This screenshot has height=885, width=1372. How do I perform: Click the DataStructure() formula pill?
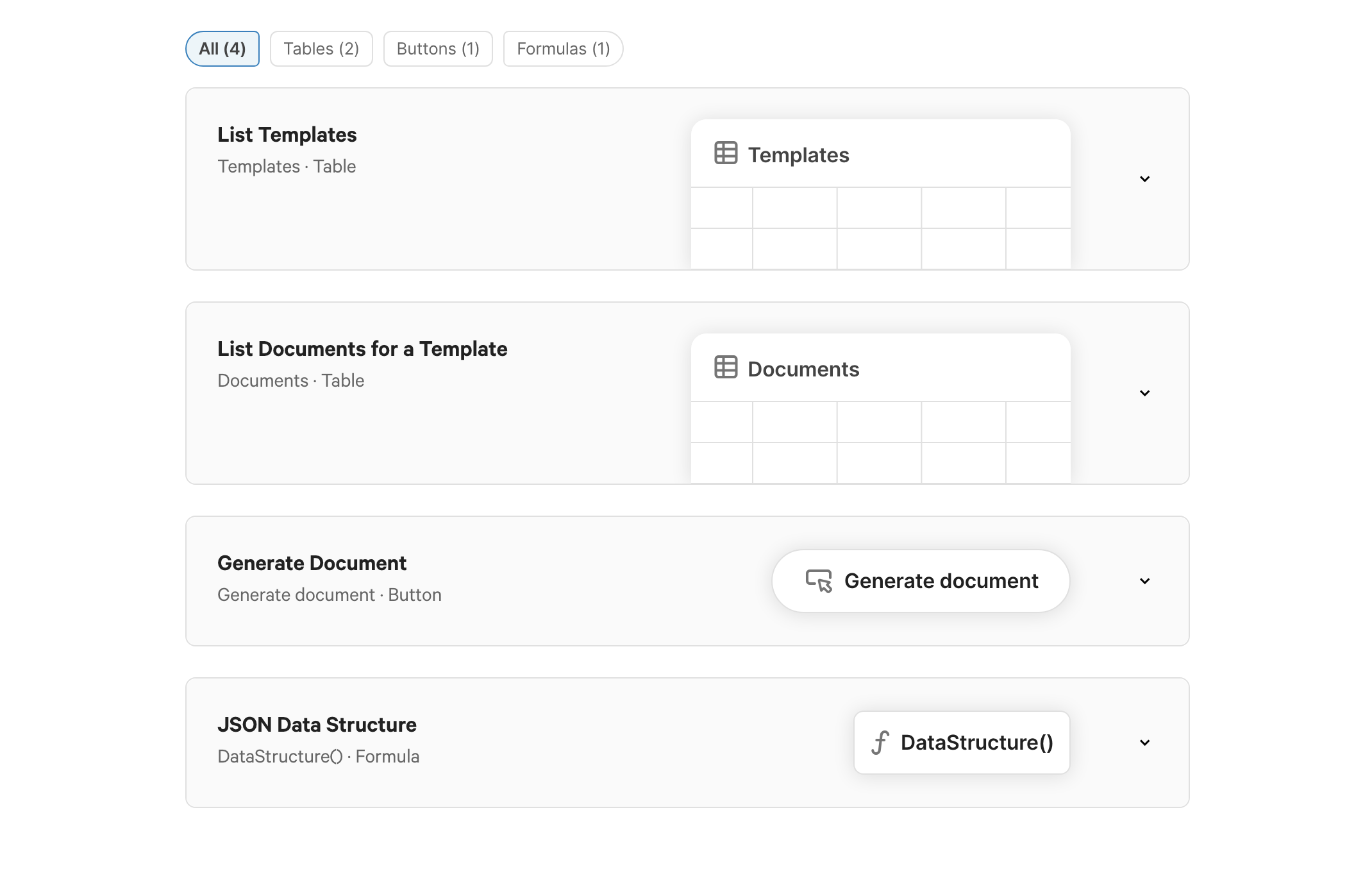tap(961, 742)
